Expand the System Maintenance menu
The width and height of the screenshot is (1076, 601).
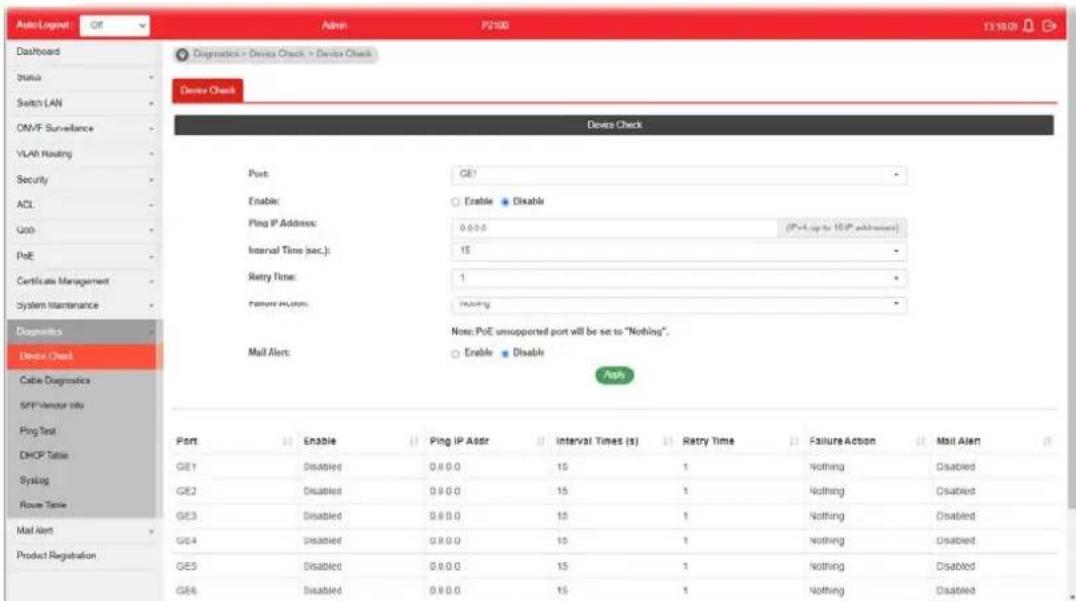[x=84, y=305]
